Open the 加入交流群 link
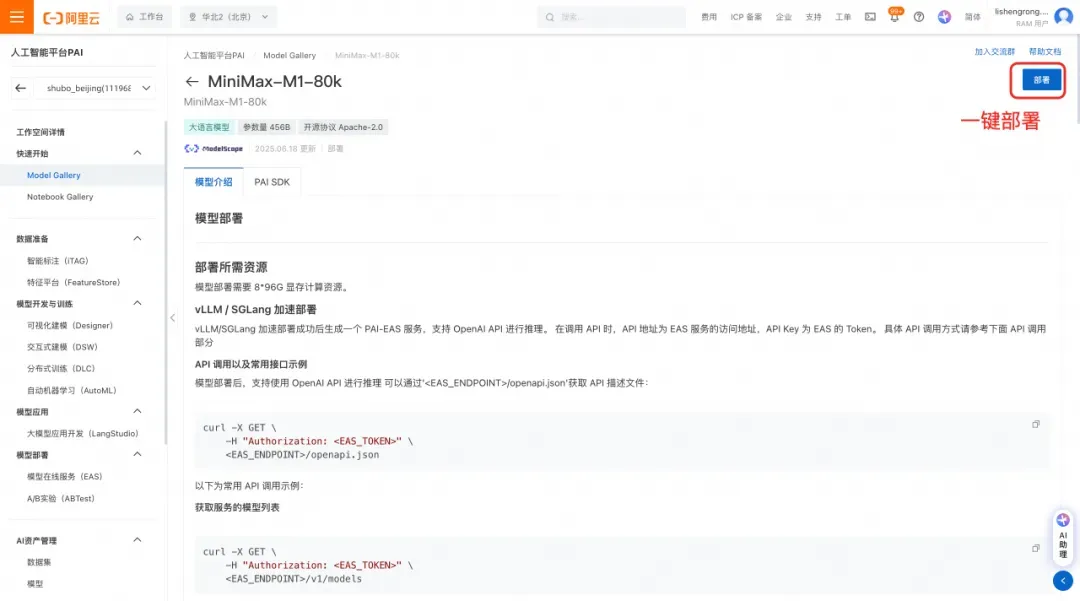 pyautogui.click(x=995, y=52)
